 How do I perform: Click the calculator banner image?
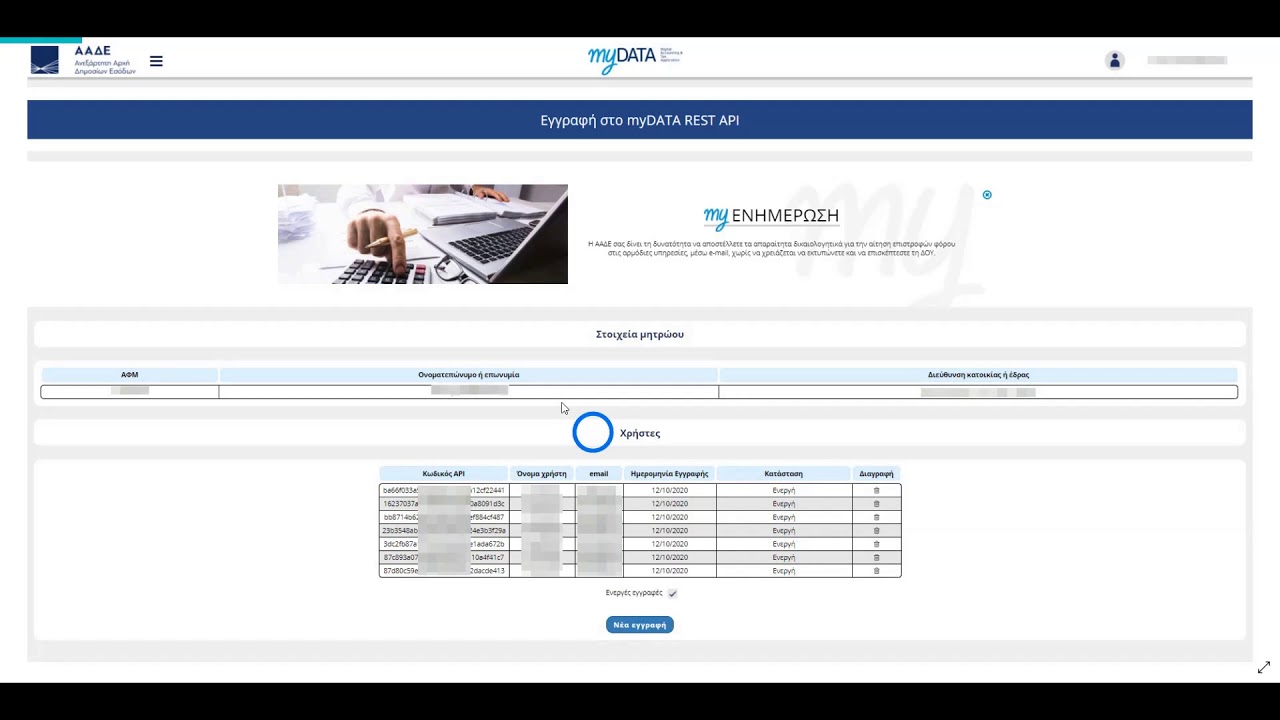(x=422, y=234)
